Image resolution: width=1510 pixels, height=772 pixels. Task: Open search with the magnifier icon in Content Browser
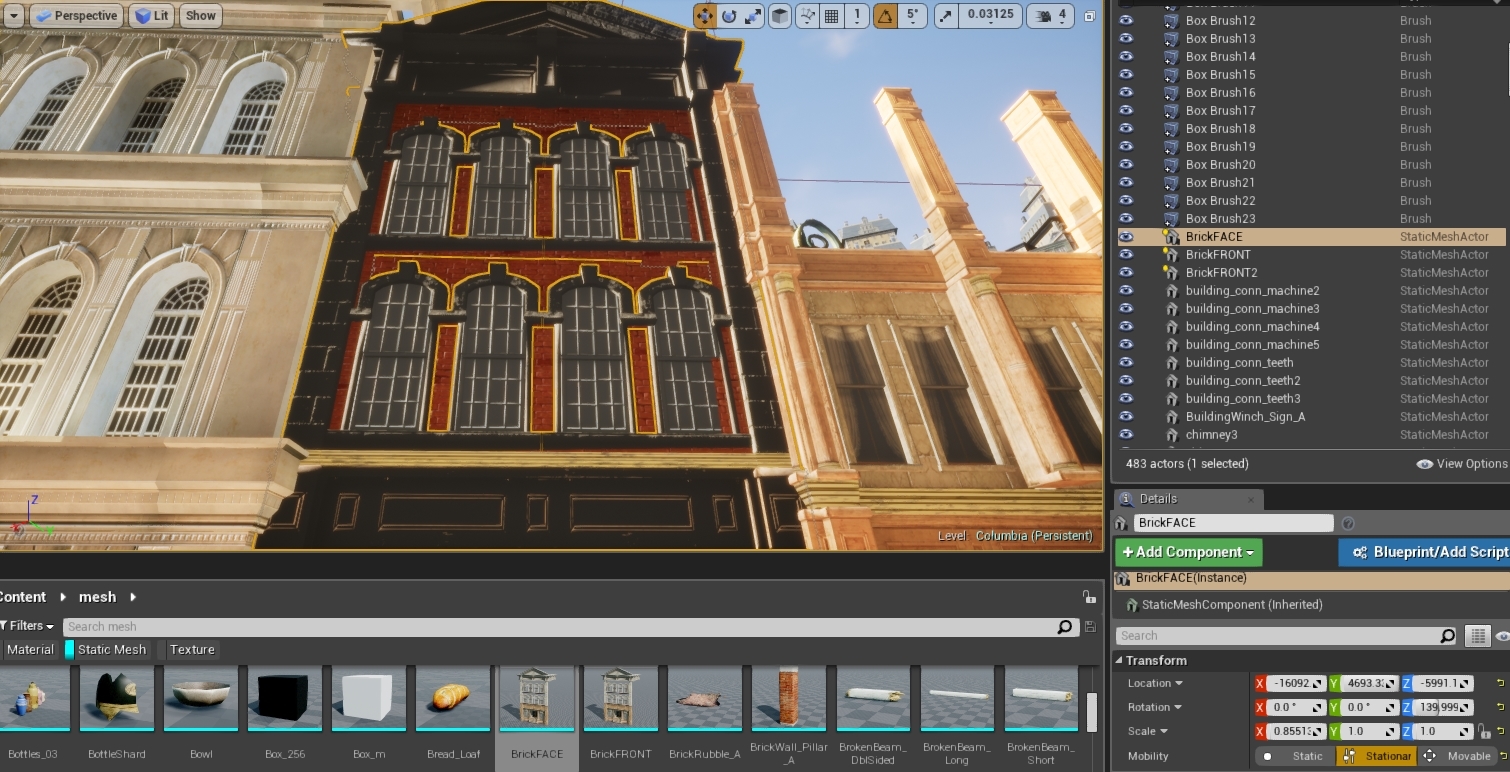(x=1065, y=626)
